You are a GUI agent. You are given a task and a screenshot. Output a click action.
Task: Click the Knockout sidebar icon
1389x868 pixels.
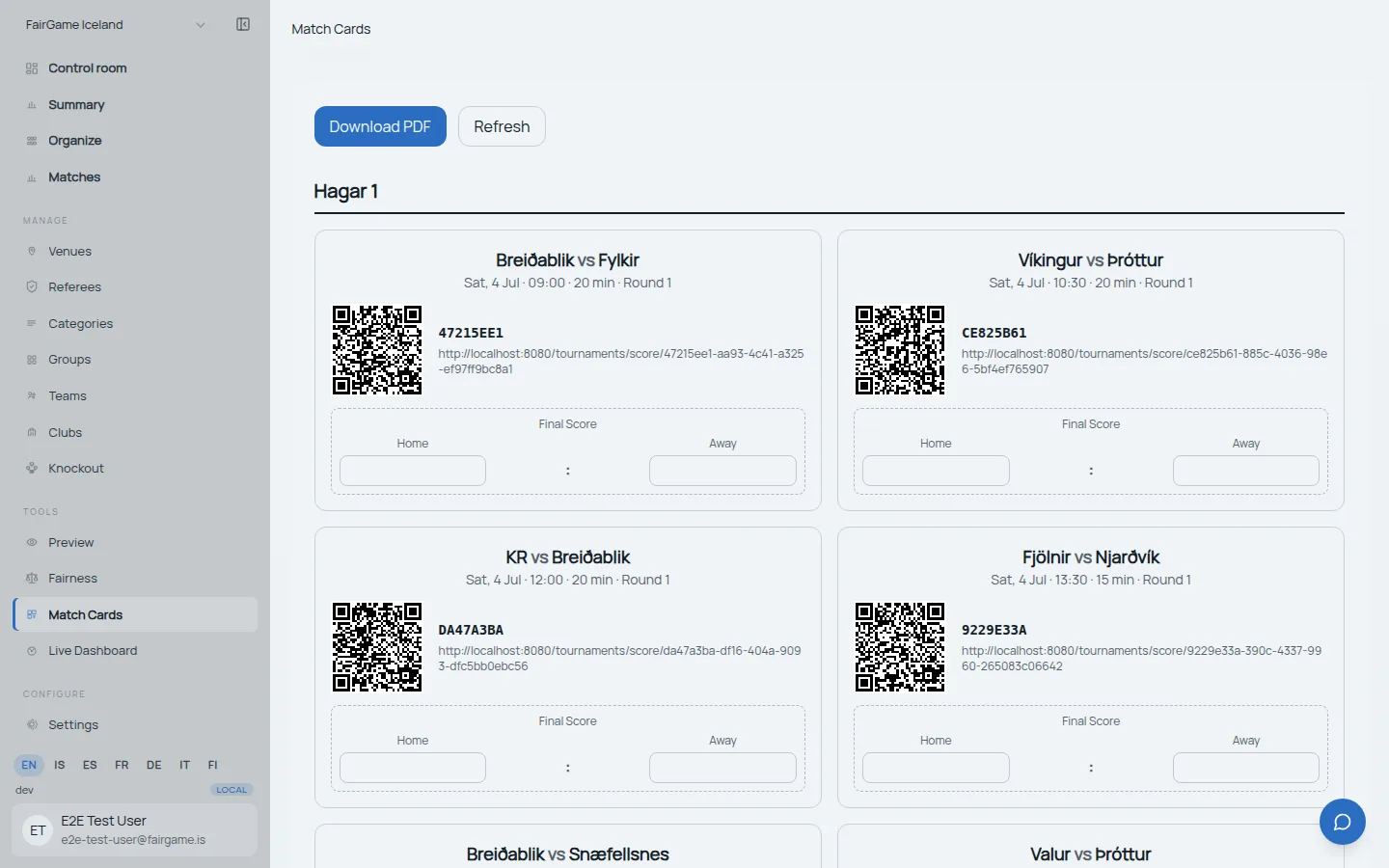click(x=32, y=468)
